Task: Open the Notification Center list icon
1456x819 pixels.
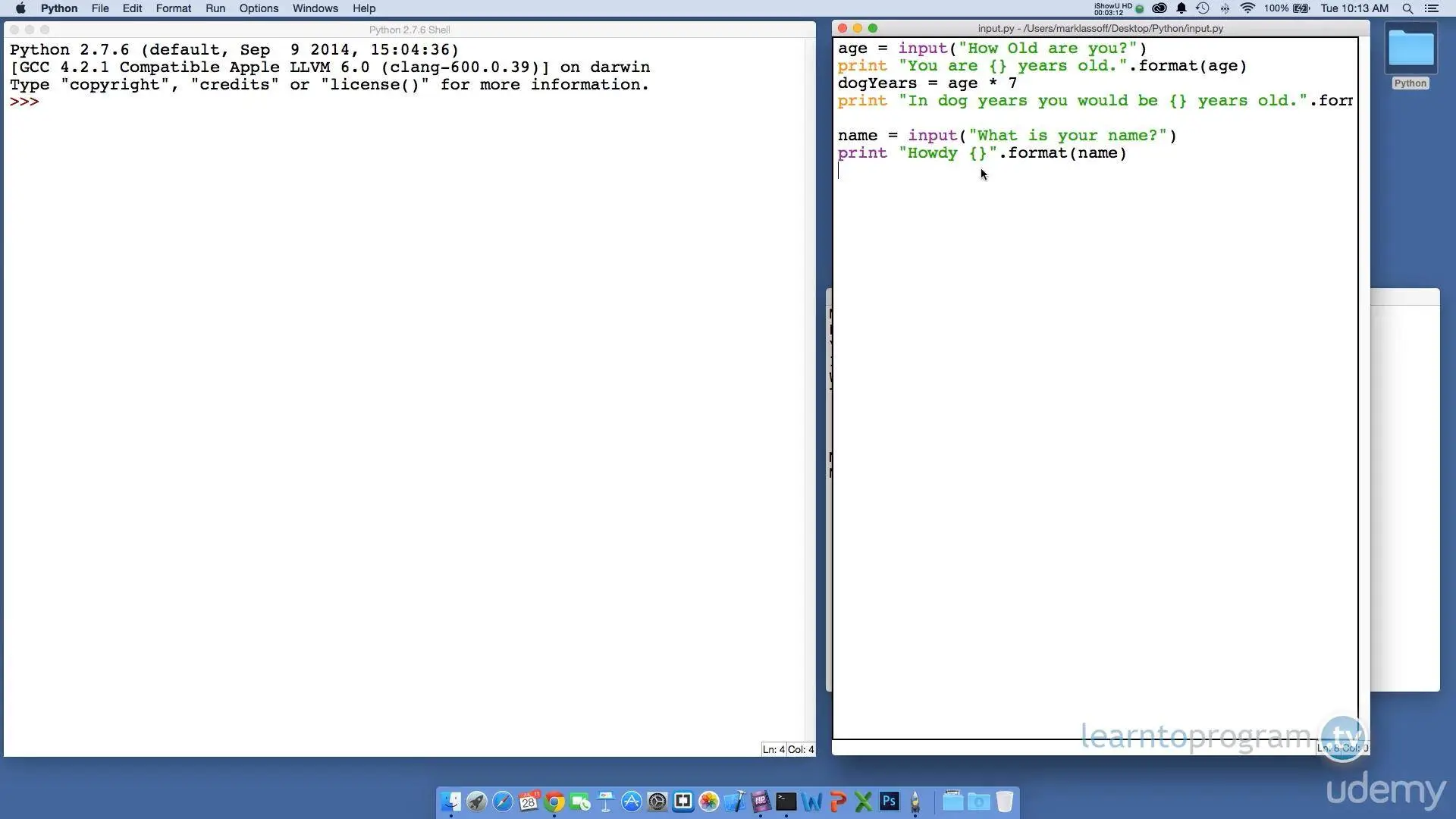Action: point(1432,8)
